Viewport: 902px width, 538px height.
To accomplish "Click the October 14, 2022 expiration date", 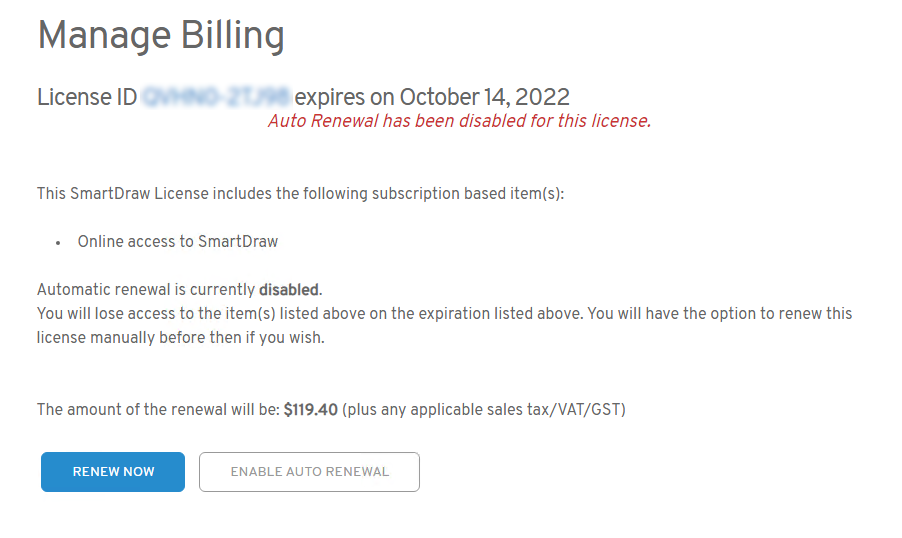I will pyautogui.click(x=485, y=97).
